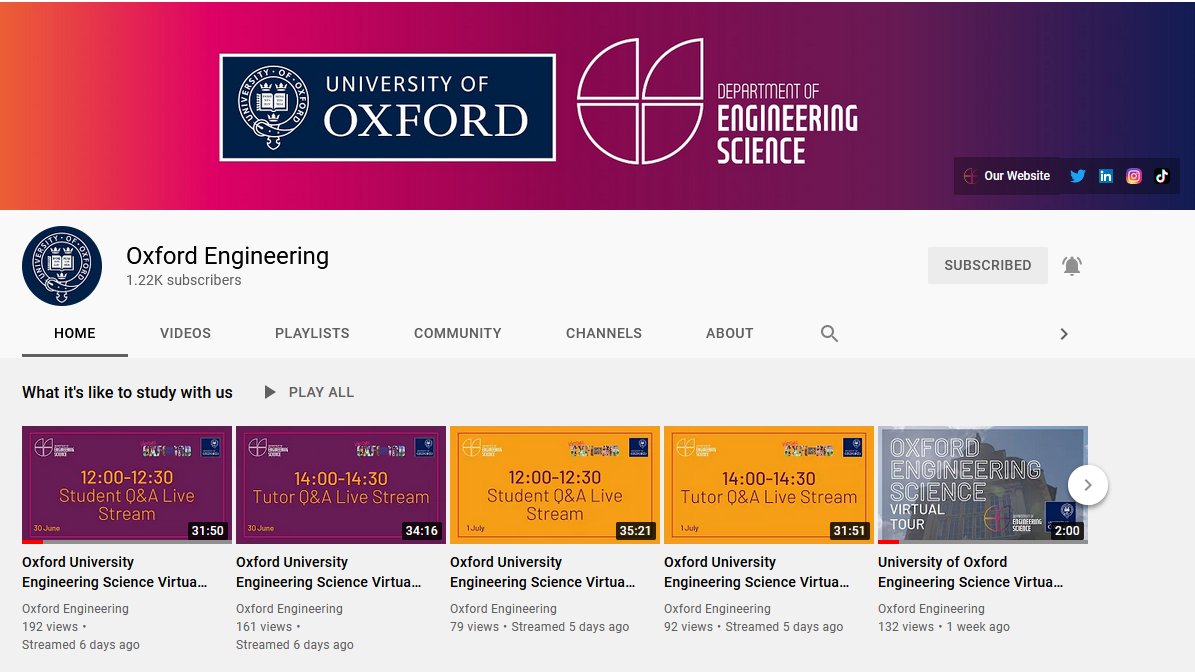The image size is (1195, 672).
Task: Toggle the notification bell for channel
Action: 1072,265
